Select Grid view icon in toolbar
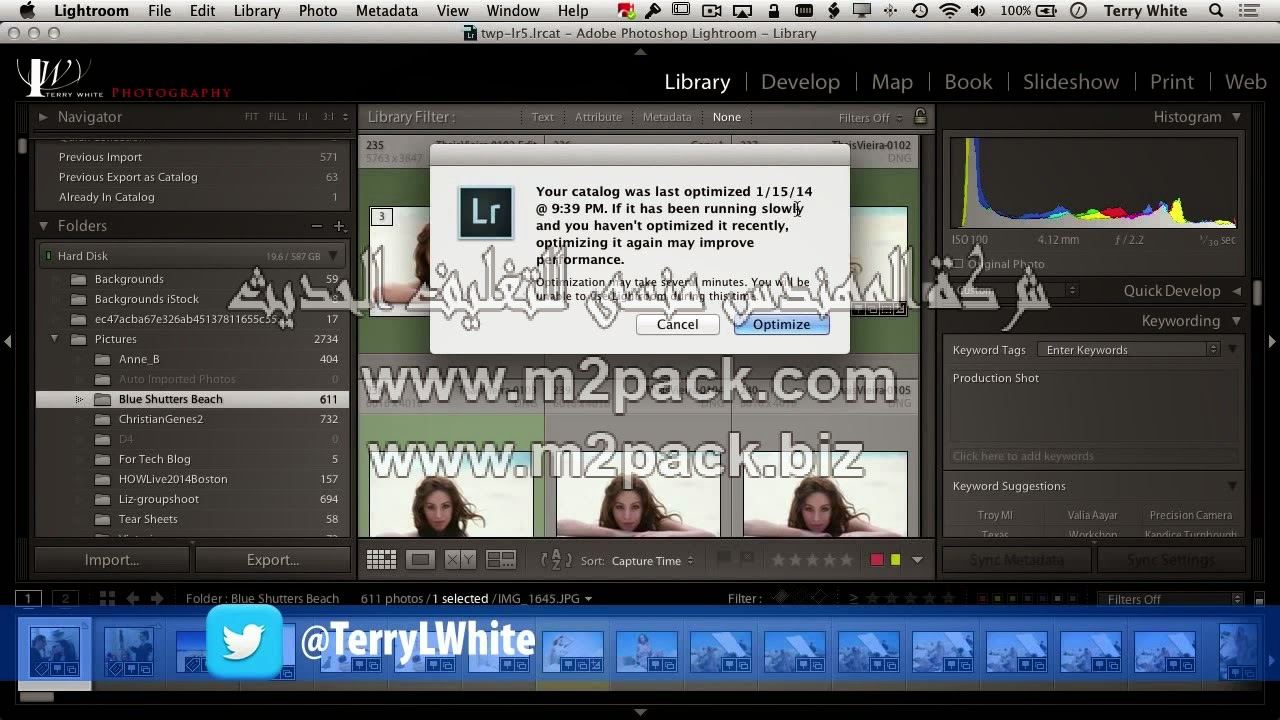 [x=381, y=560]
